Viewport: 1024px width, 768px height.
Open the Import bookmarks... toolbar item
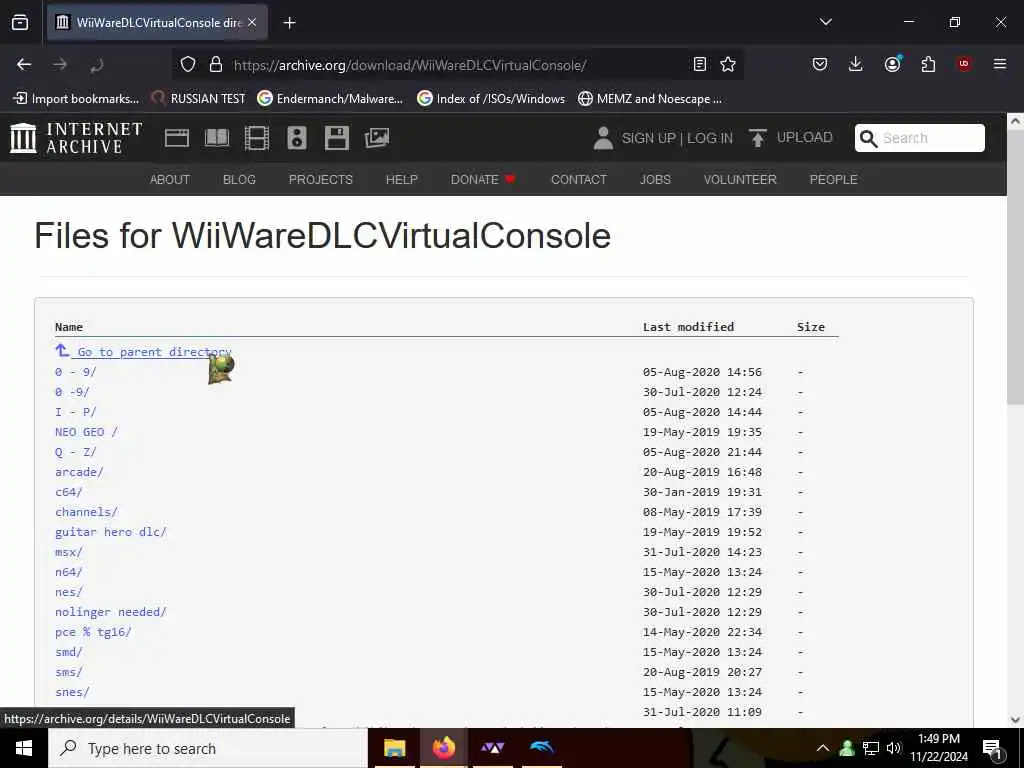(76, 99)
